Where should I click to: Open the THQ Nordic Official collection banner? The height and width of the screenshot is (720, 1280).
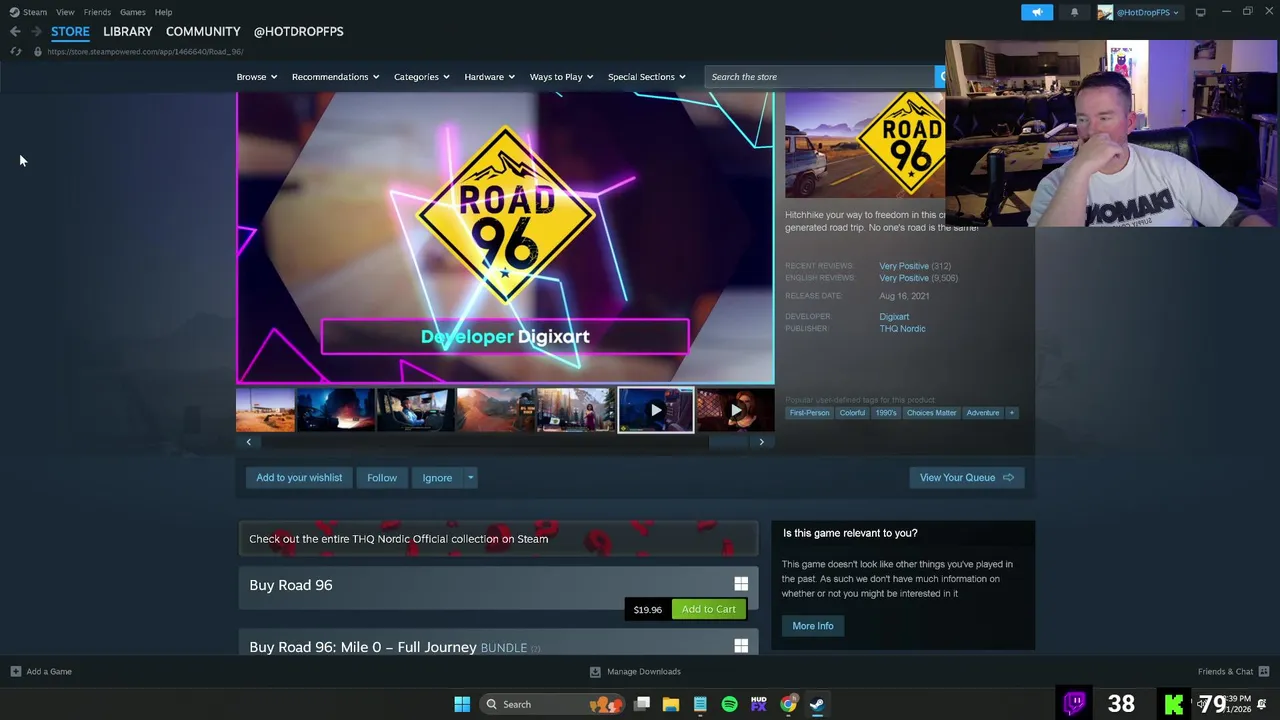coord(498,539)
